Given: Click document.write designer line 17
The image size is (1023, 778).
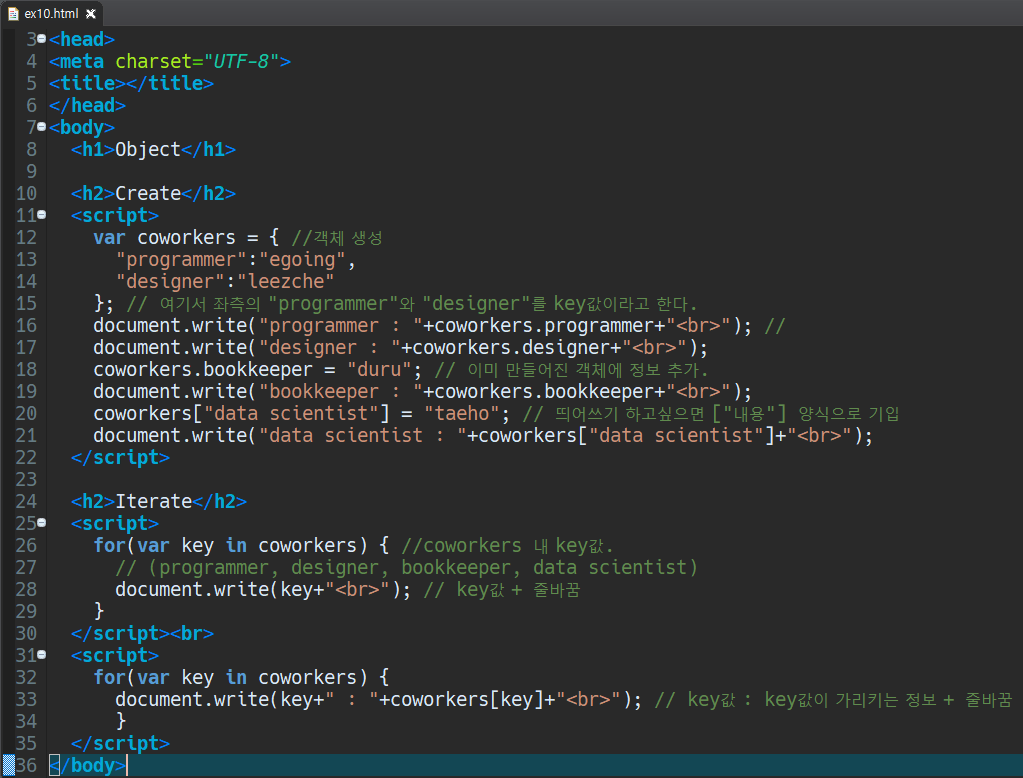Looking at the screenshot, I should tap(401, 348).
